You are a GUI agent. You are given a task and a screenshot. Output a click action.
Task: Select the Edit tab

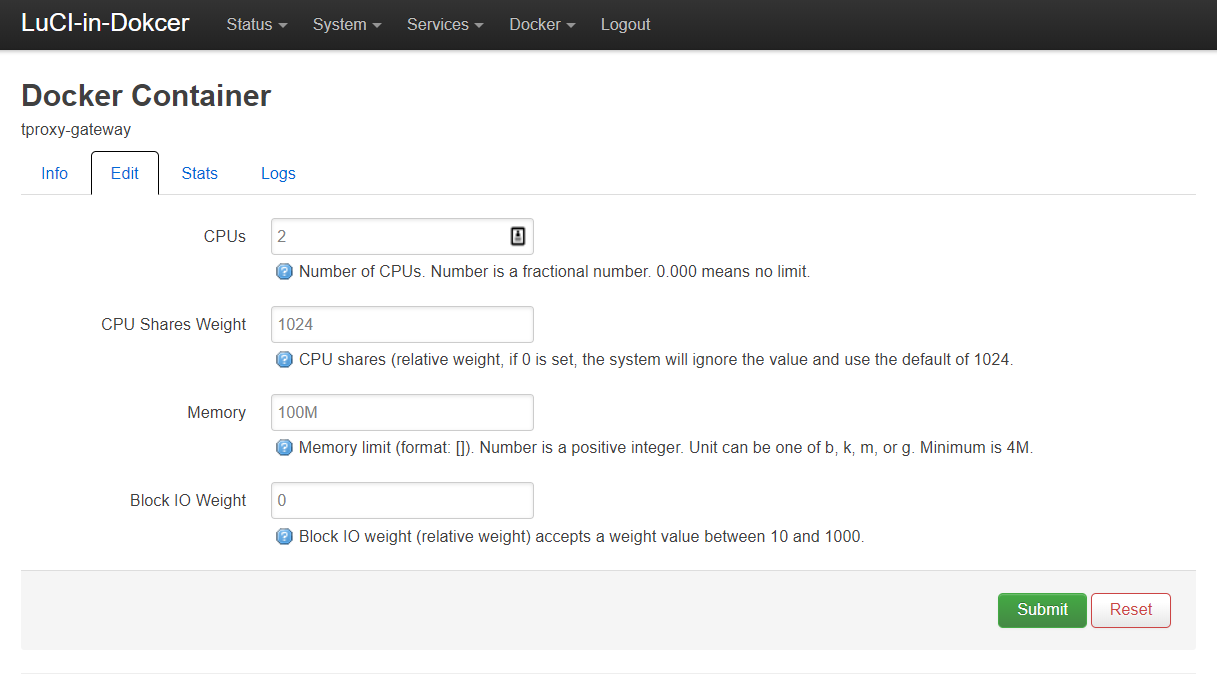pos(125,174)
